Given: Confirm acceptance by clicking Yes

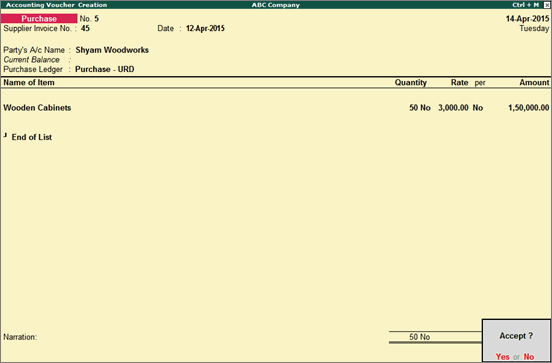Looking at the screenshot, I should [502, 357].
